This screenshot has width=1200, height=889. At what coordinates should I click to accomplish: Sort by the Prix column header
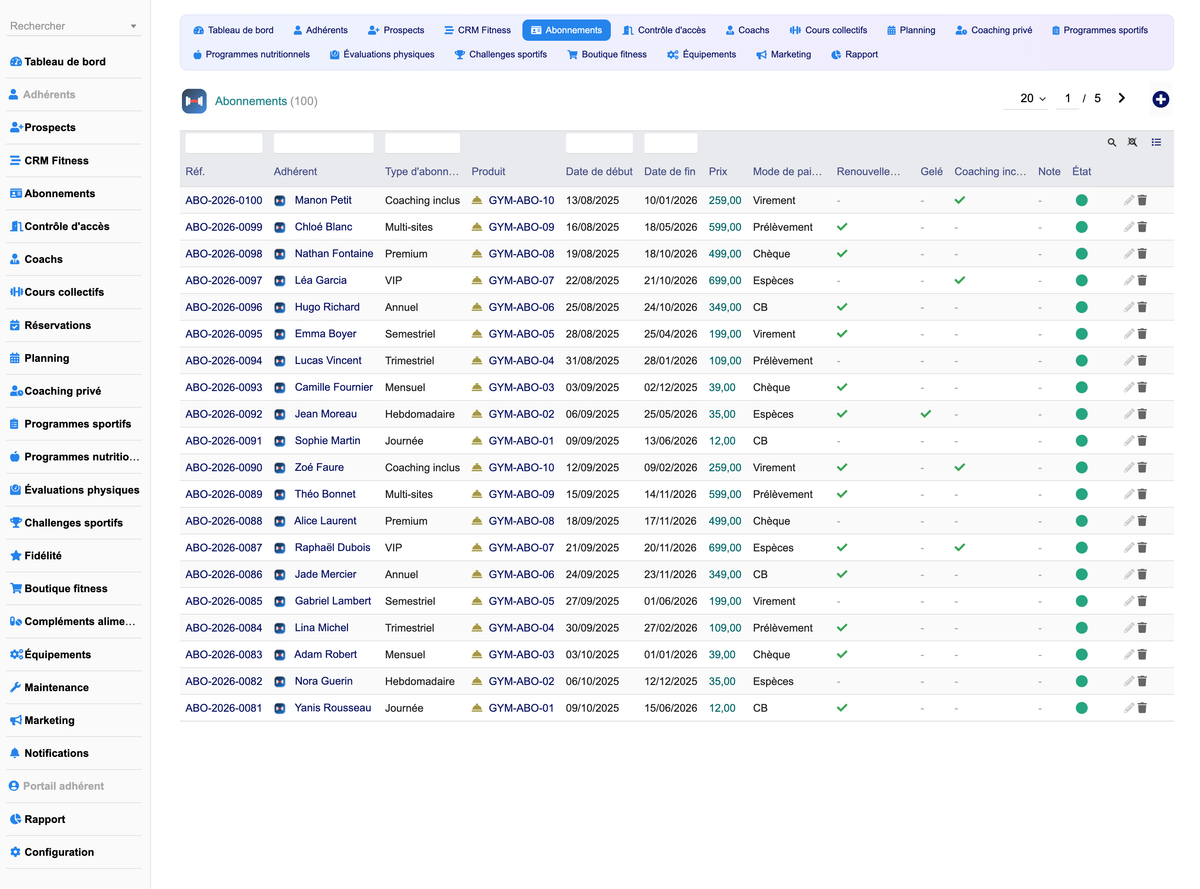tap(718, 172)
